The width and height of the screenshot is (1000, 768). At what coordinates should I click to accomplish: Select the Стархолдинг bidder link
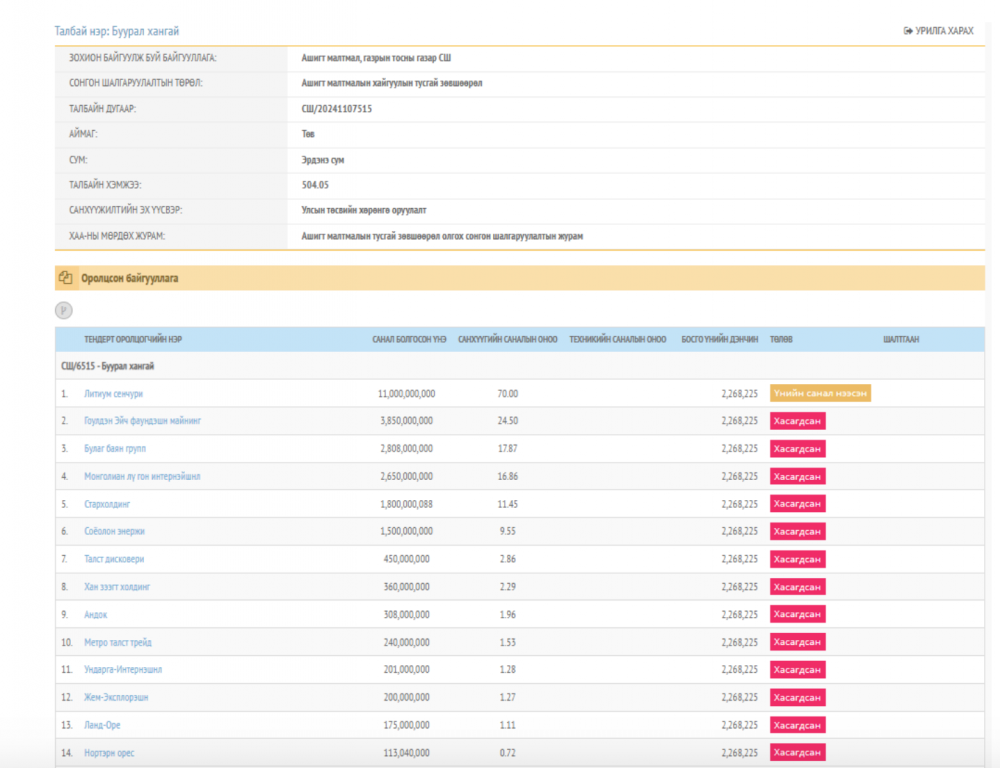(107, 504)
